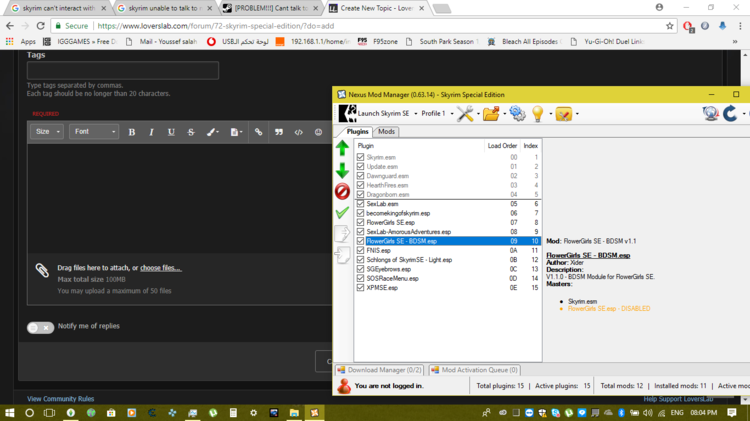Open the game folder icon in NMM
This screenshot has height=421, width=750.
(x=491, y=114)
